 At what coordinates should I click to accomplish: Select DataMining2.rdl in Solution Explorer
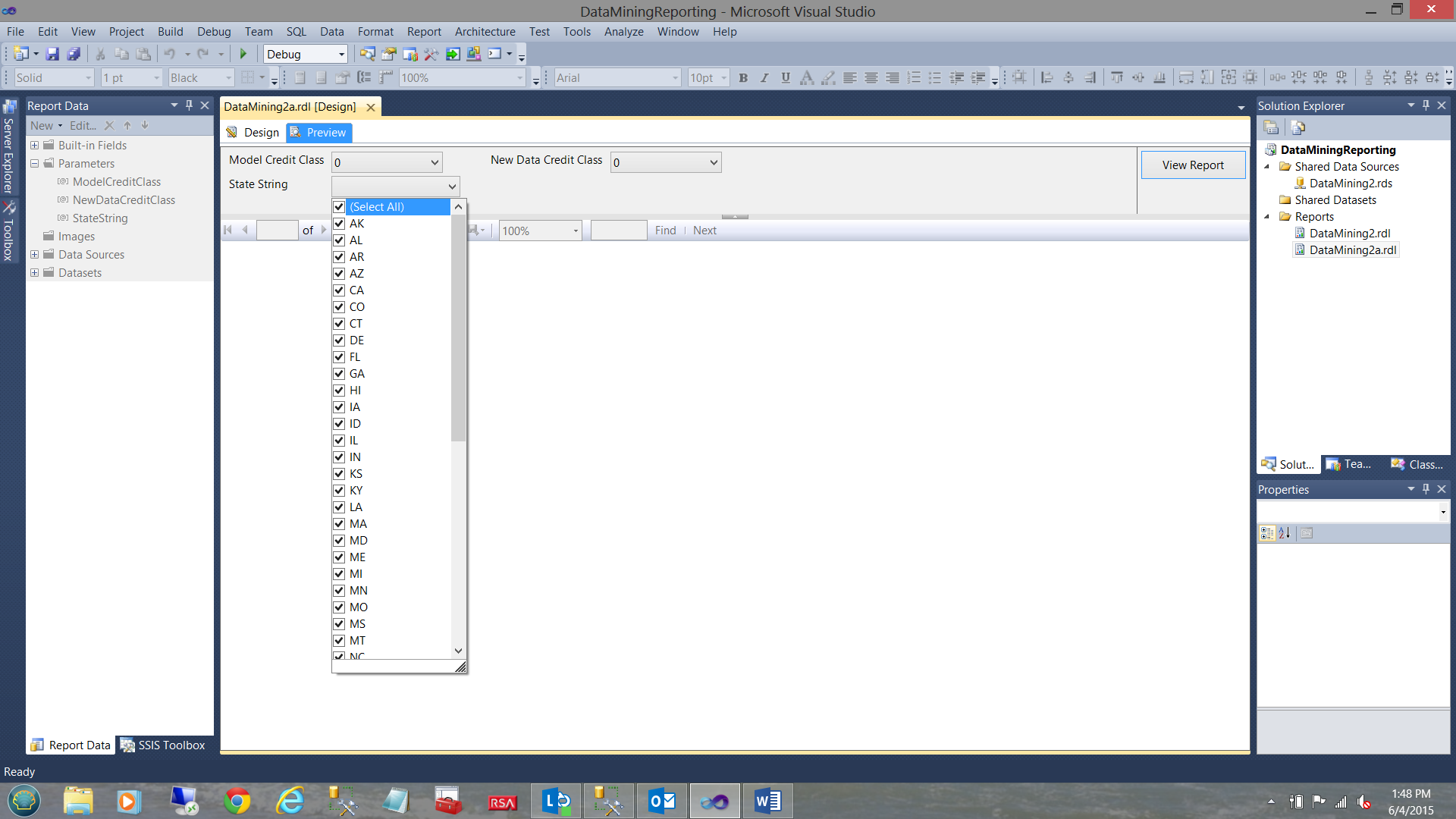(x=1349, y=234)
